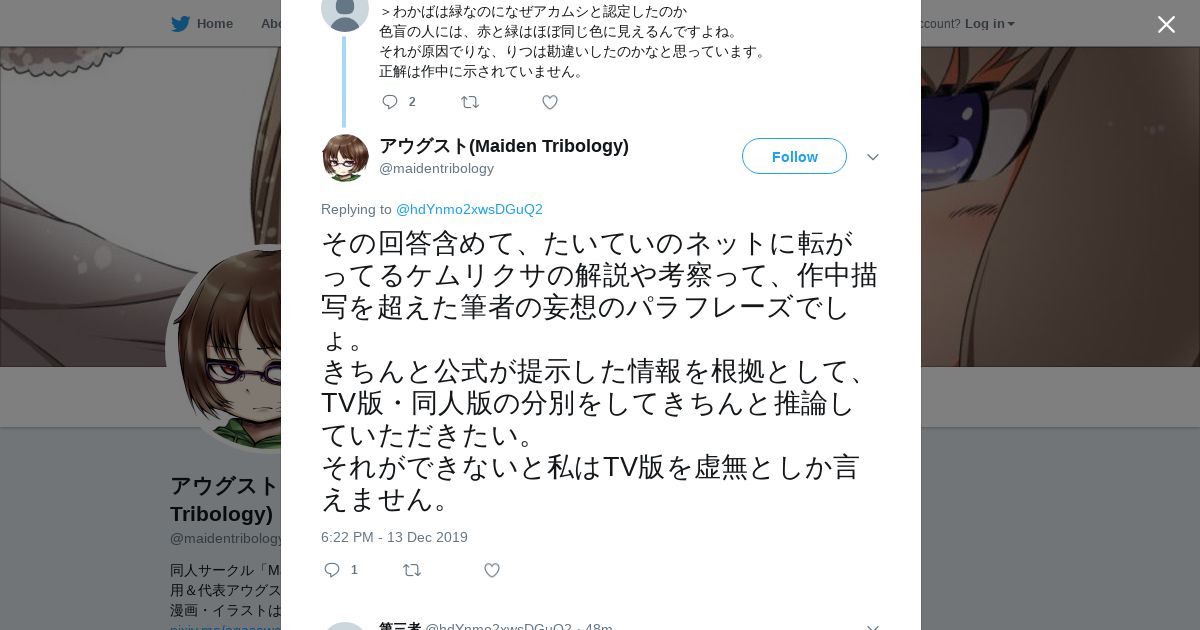This screenshot has width=1200, height=630.
Task: Open the options chevron on 第三者's reply
Action: tap(873, 626)
